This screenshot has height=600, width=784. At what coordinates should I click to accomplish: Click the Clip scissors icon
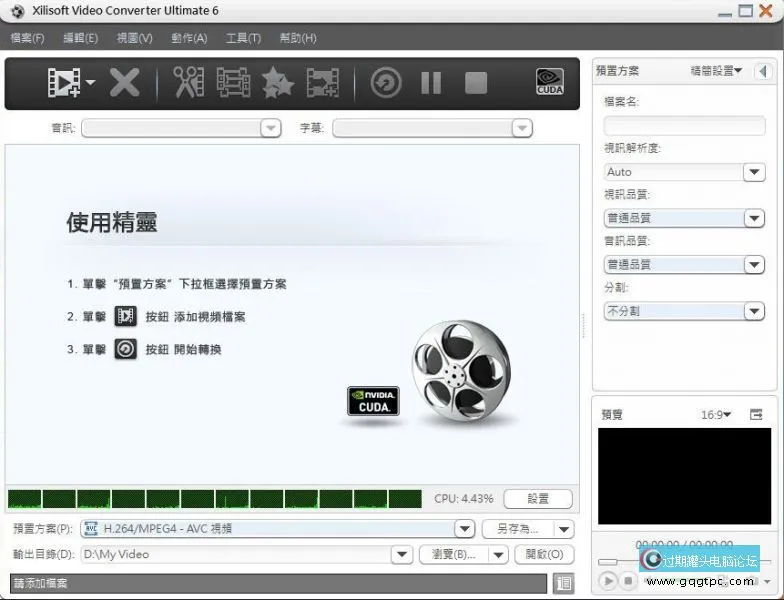click(x=188, y=82)
